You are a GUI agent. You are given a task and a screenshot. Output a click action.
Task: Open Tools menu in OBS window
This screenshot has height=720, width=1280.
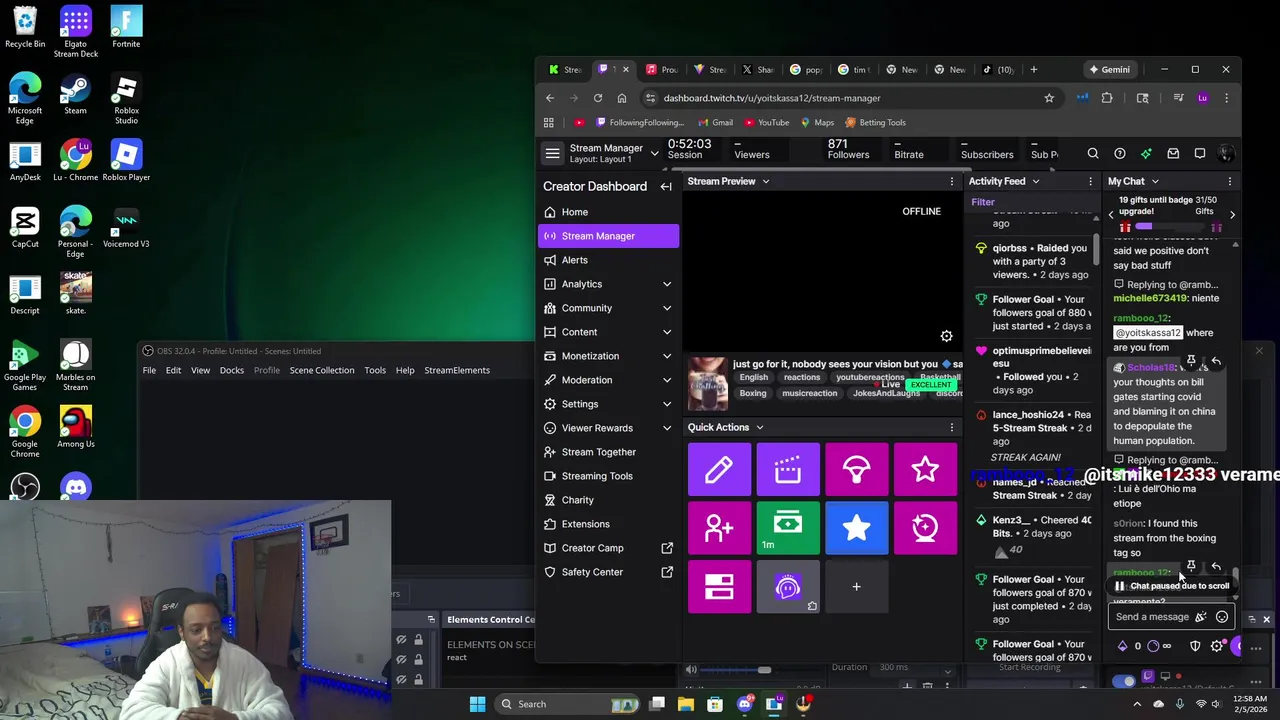coord(375,370)
